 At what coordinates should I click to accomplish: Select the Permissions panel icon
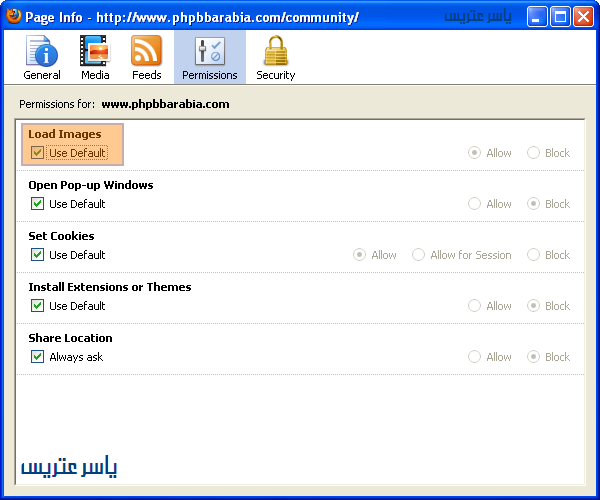point(210,51)
